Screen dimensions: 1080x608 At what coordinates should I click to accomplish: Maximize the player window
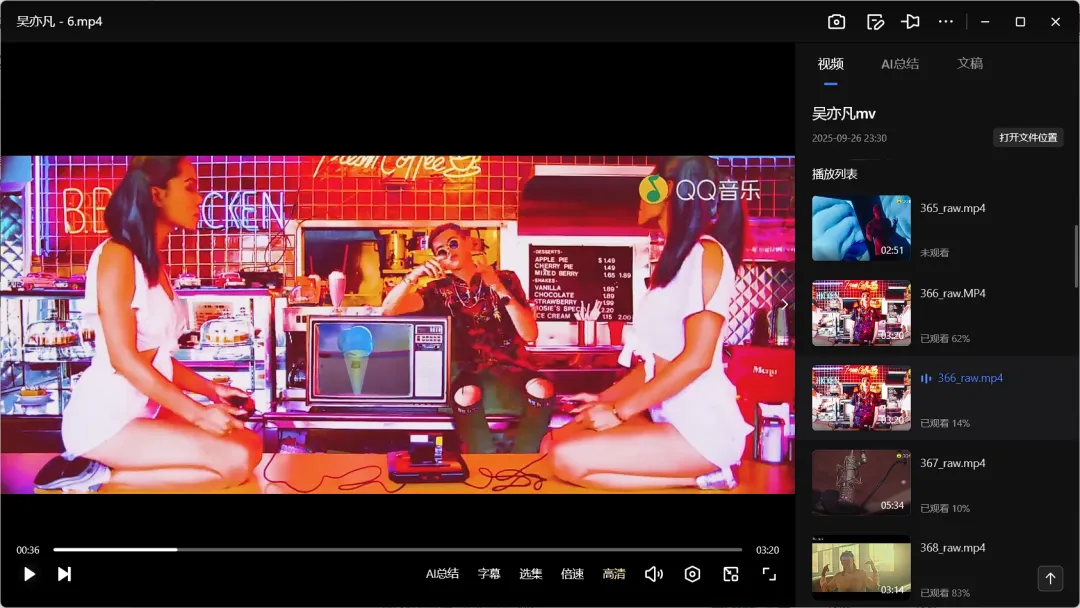point(1020,22)
